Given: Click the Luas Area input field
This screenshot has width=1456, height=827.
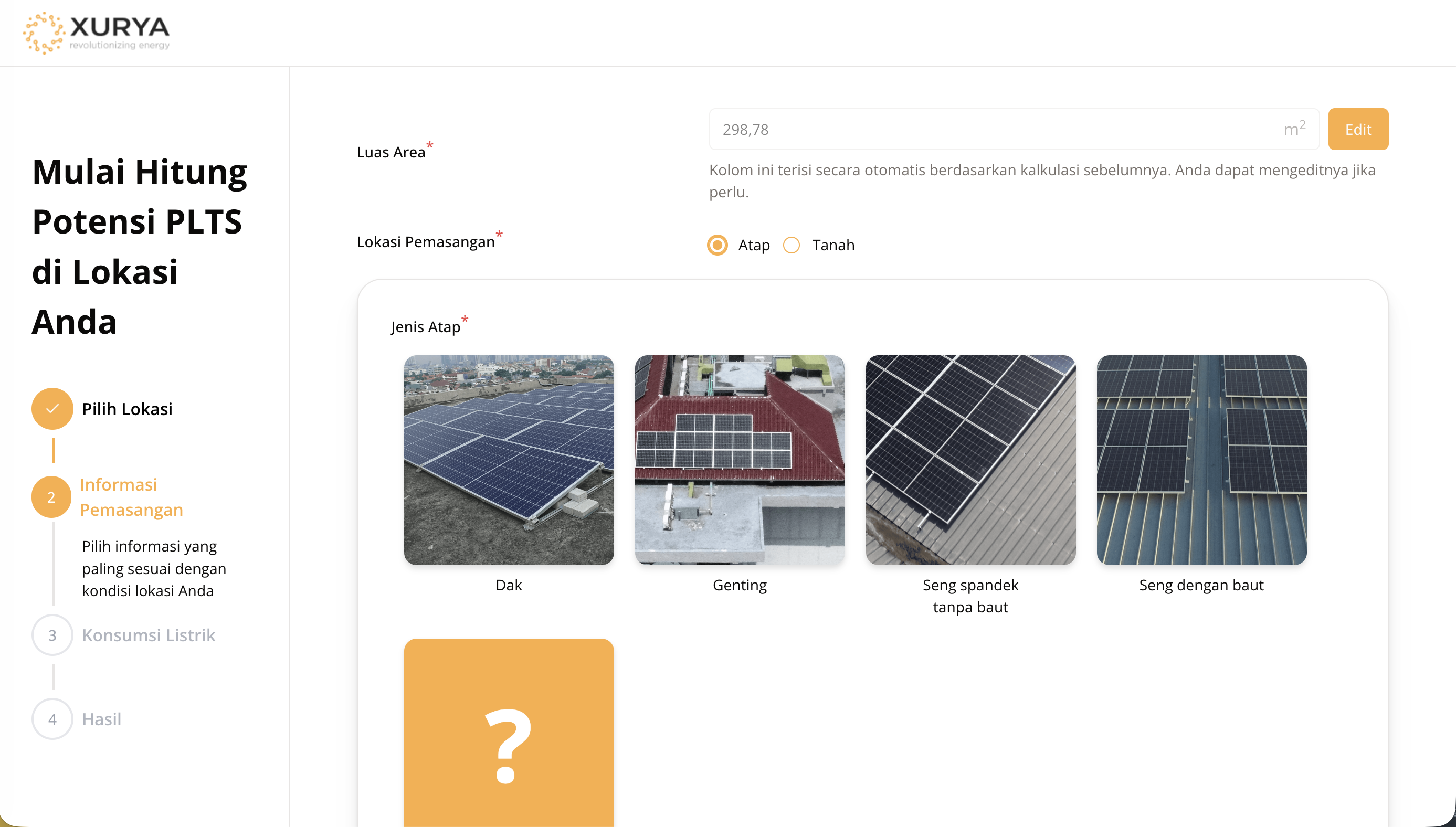Looking at the screenshot, I should 1014,129.
